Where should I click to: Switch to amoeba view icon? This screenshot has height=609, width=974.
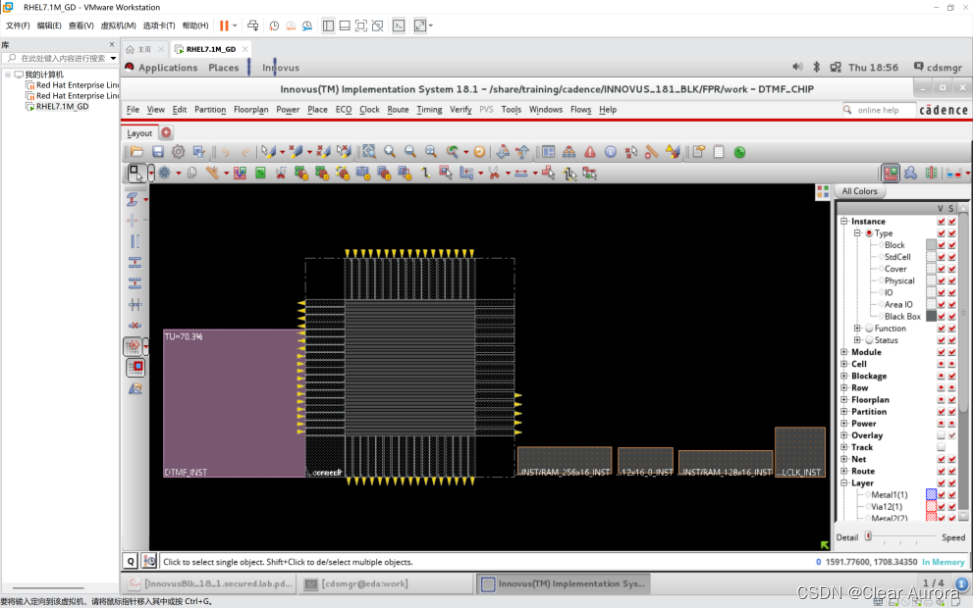pyautogui.click(x=911, y=173)
